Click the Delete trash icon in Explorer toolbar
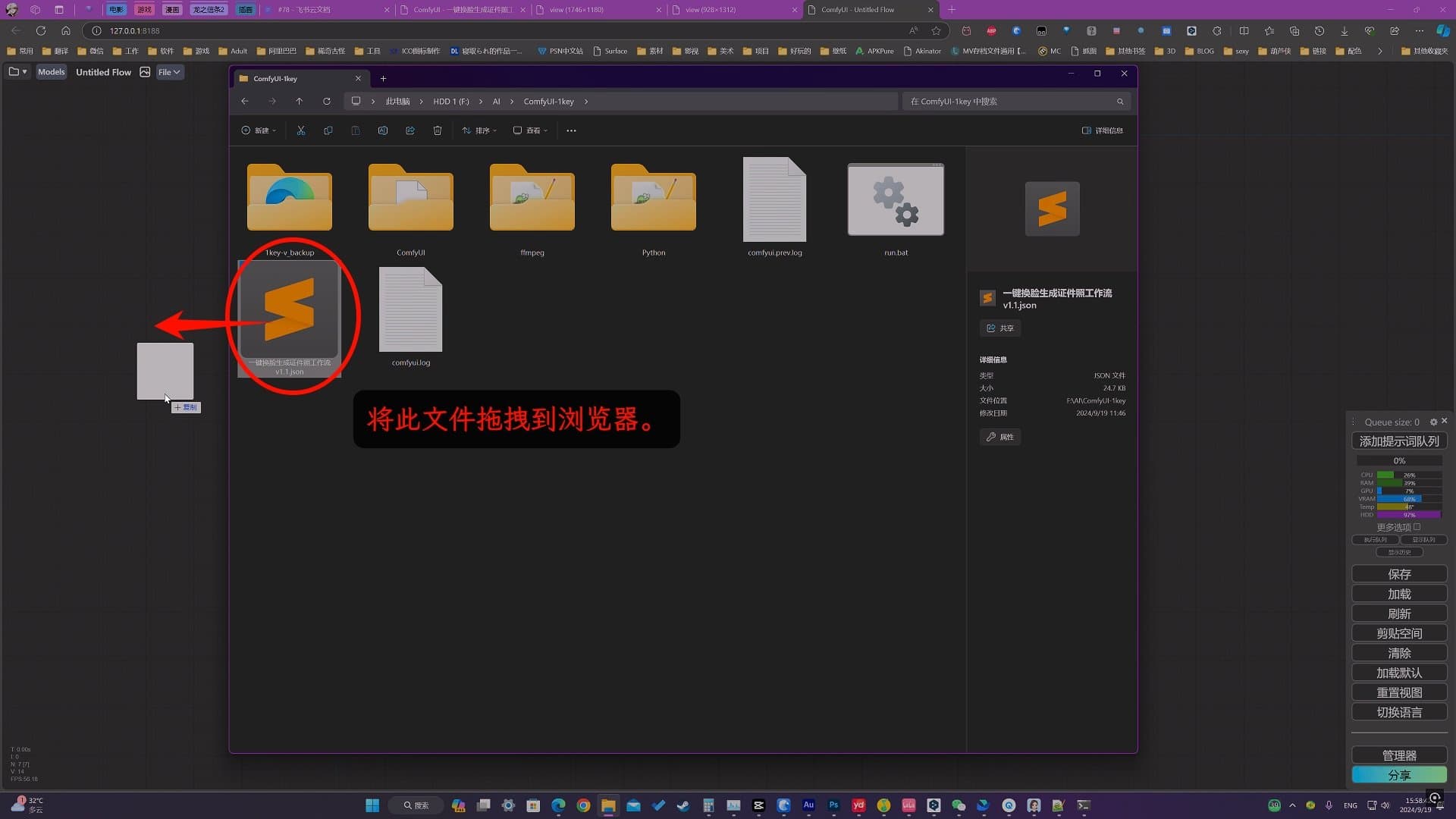 point(438,130)
